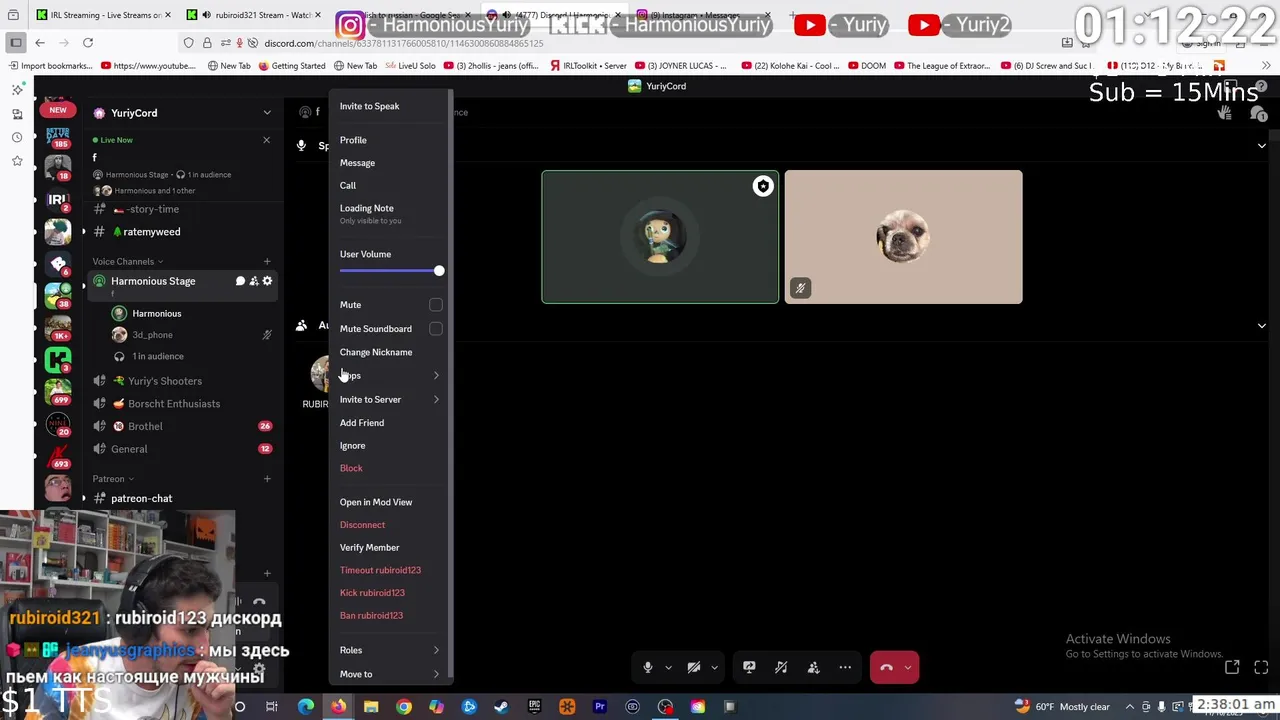Collapse the Voice Channels category
Screen dimensions: 1280x720
coord(126,262)
